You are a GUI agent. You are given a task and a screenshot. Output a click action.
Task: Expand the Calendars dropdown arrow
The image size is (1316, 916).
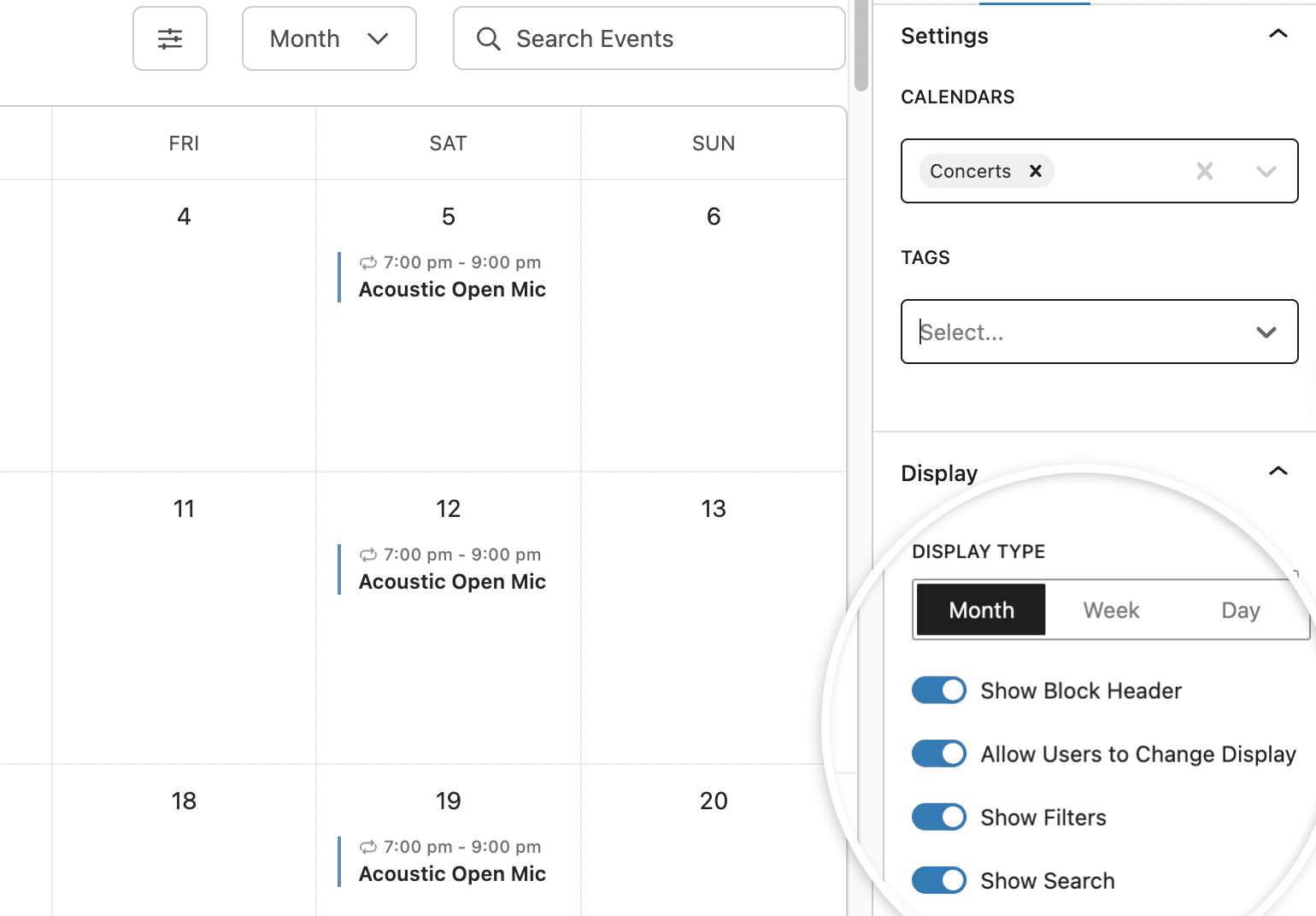[x=1266, y=172]
